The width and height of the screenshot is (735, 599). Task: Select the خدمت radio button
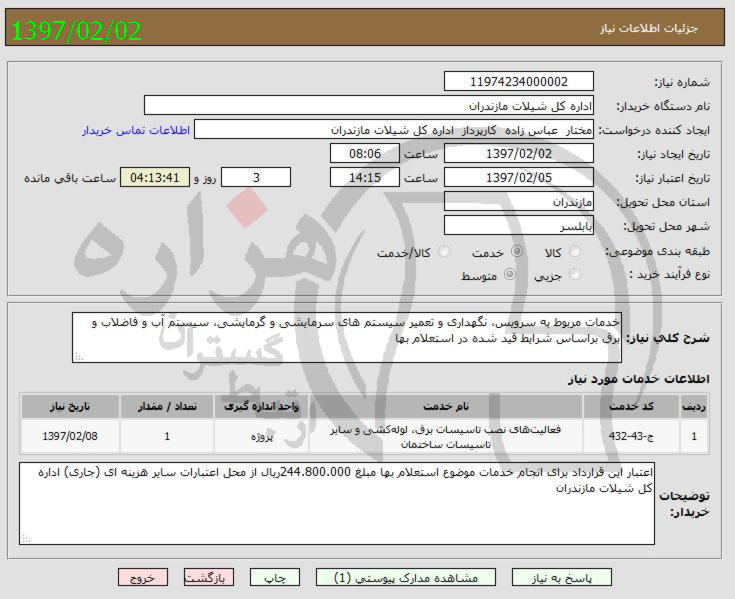click(517, 252)
